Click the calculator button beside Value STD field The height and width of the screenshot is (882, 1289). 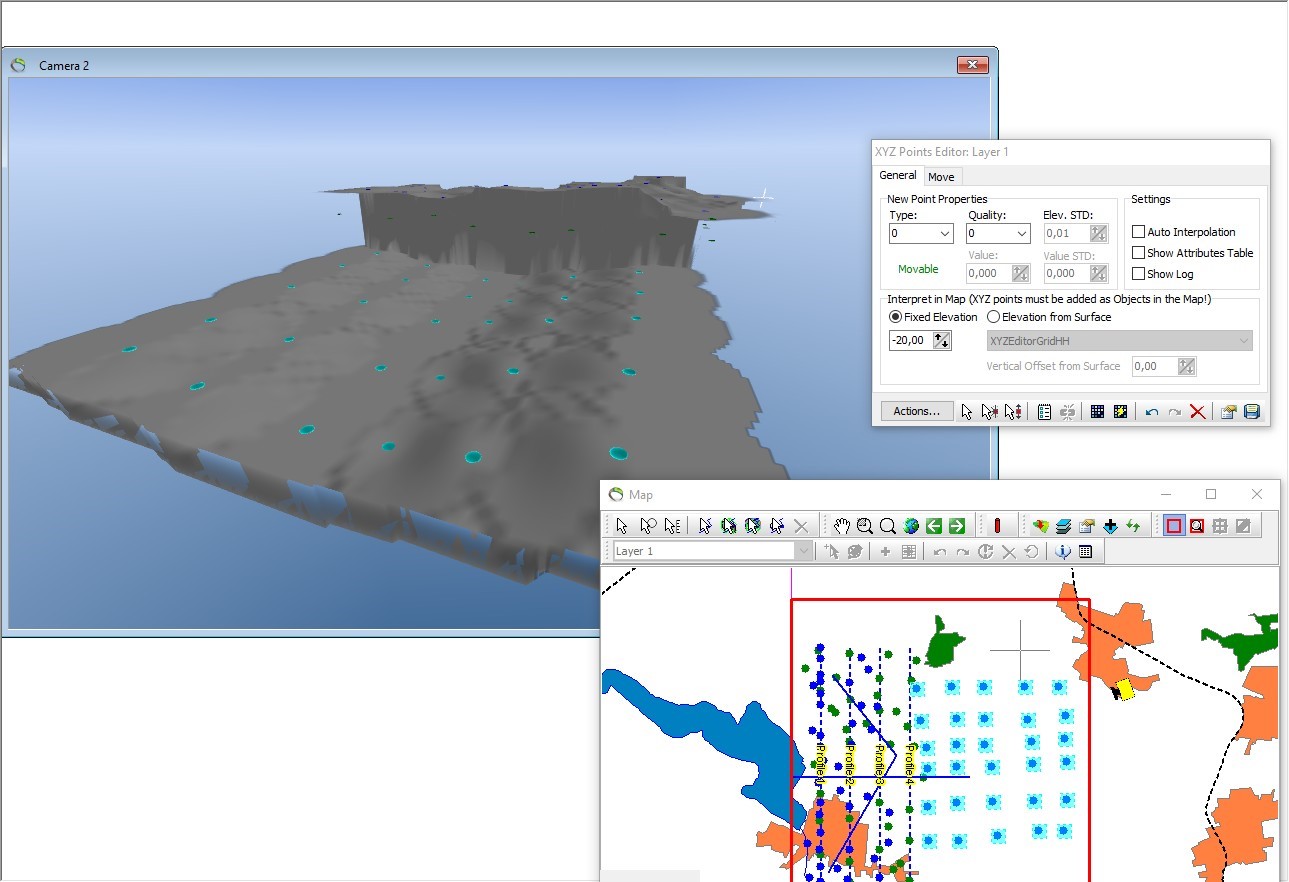pos(1099,273)
